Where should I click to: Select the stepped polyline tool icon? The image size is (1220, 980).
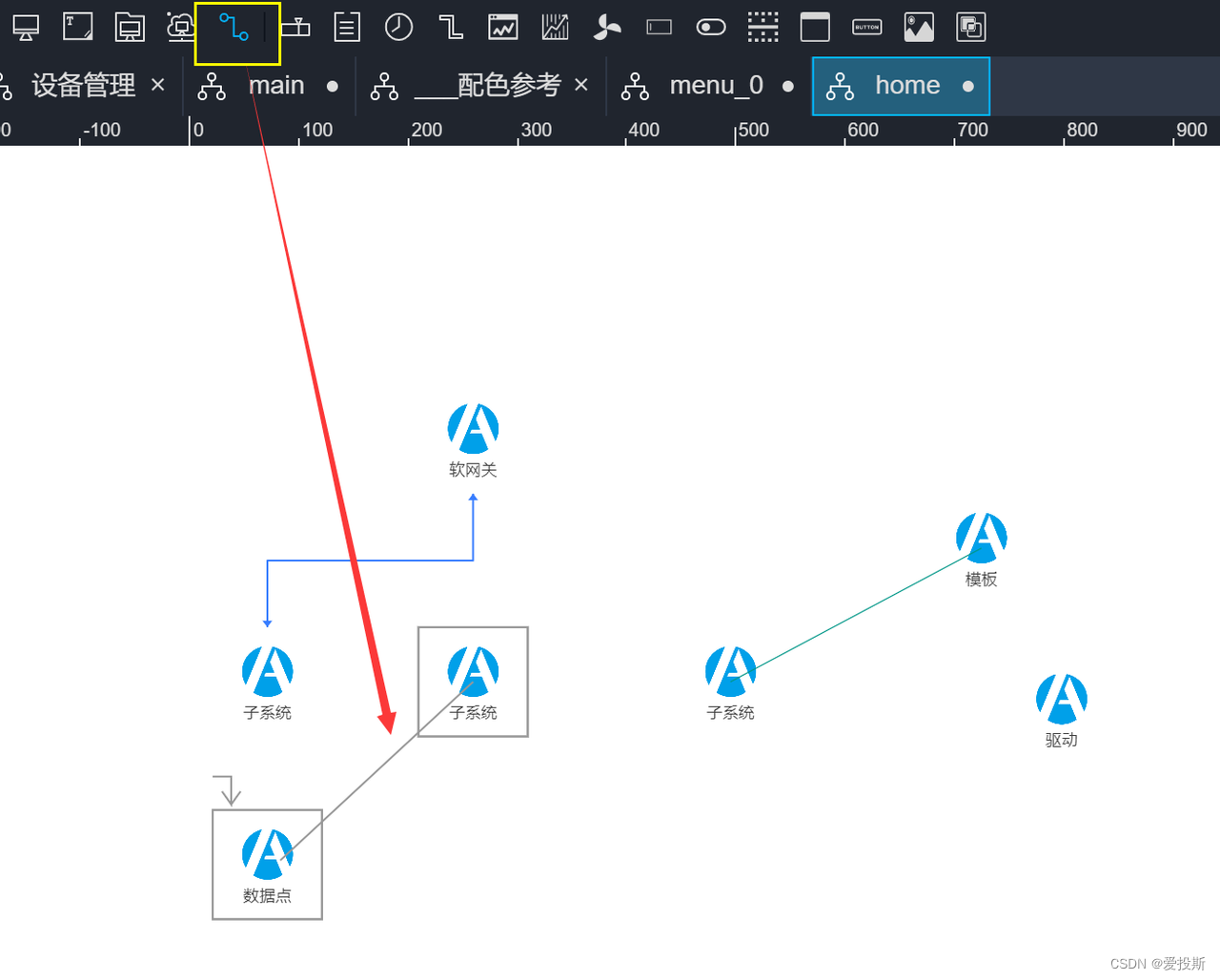point(451,28)
